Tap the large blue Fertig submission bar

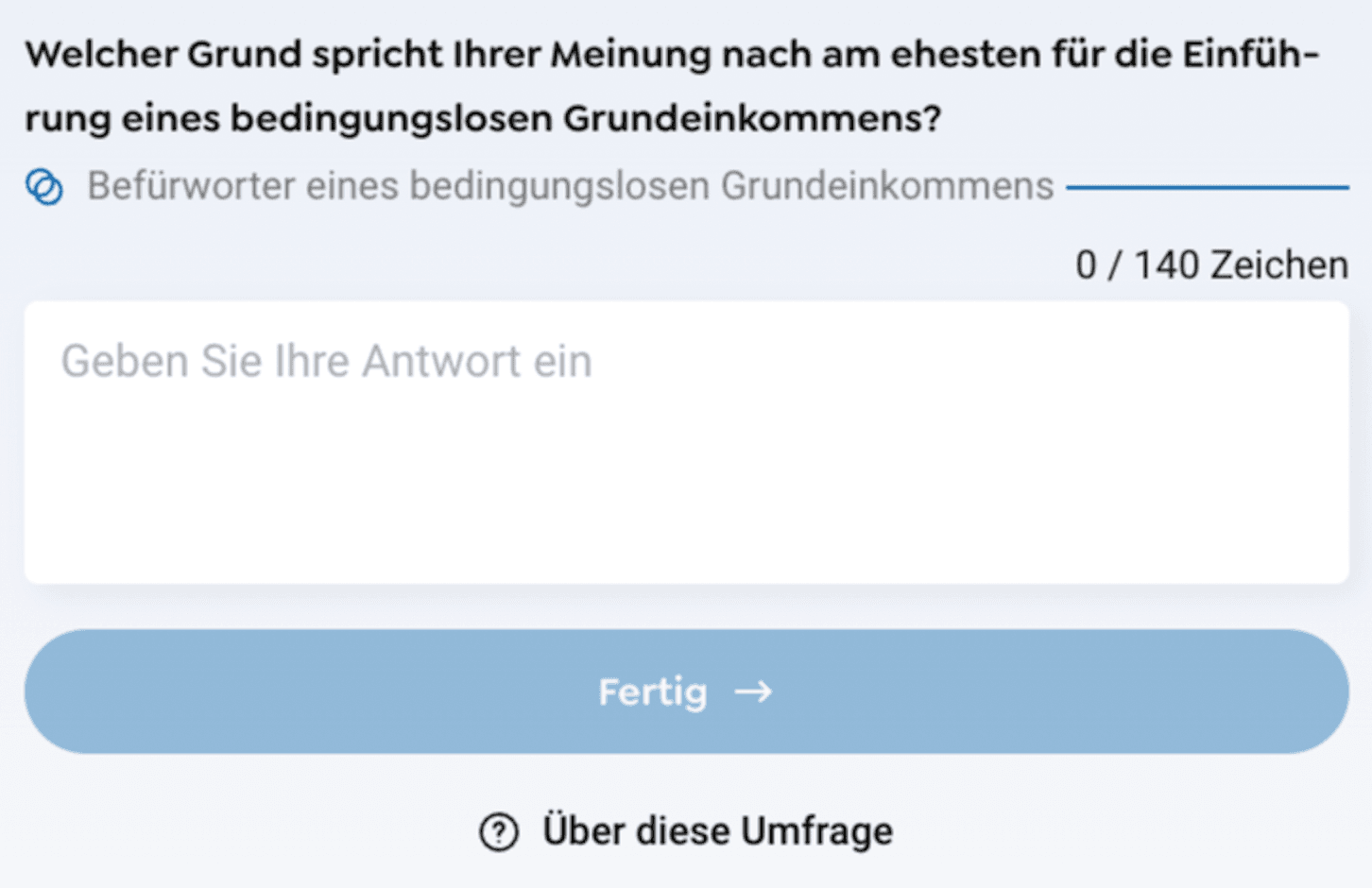686,692
